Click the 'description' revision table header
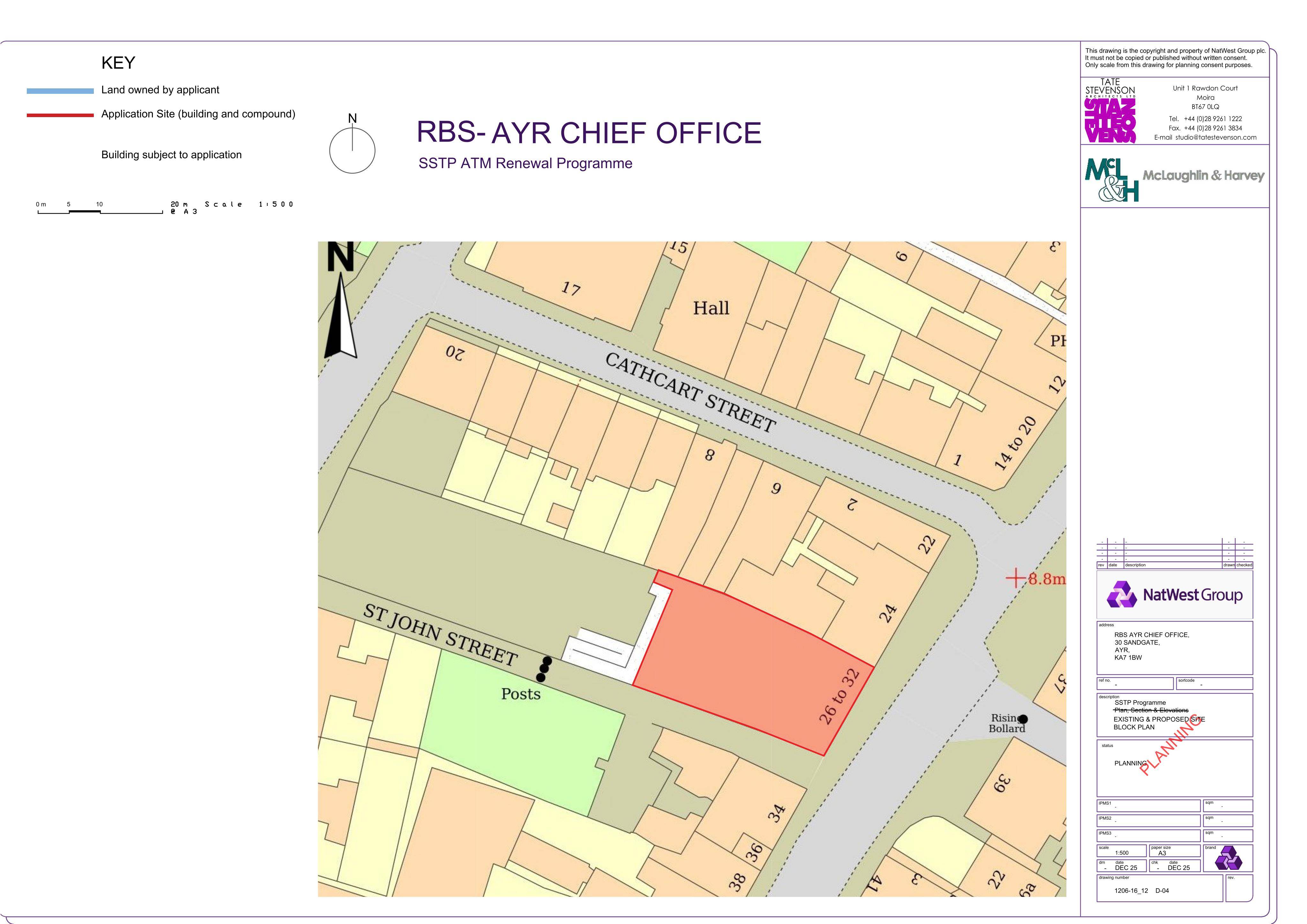 [x=1136, y=565]
